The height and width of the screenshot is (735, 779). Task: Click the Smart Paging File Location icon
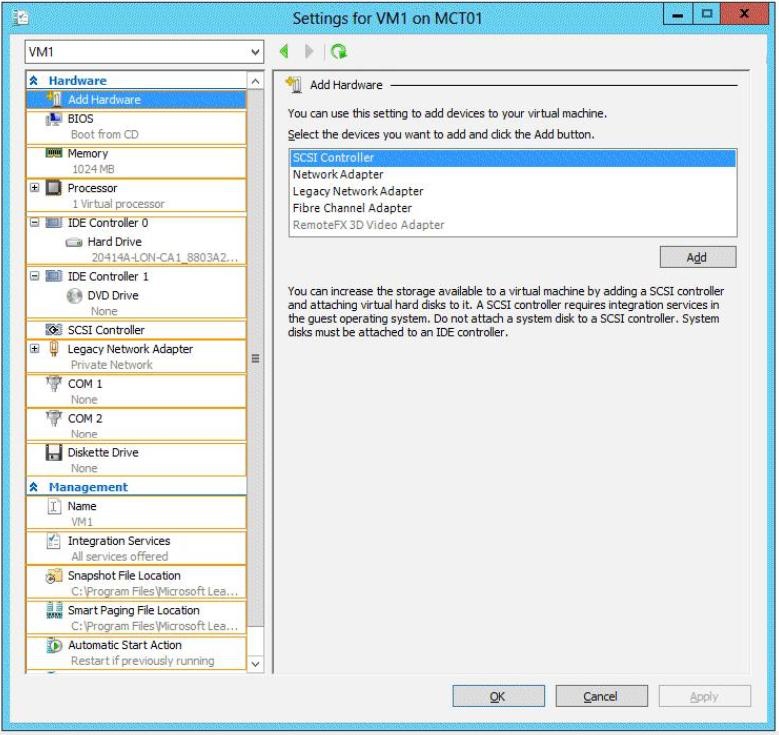tap(54, 610)
